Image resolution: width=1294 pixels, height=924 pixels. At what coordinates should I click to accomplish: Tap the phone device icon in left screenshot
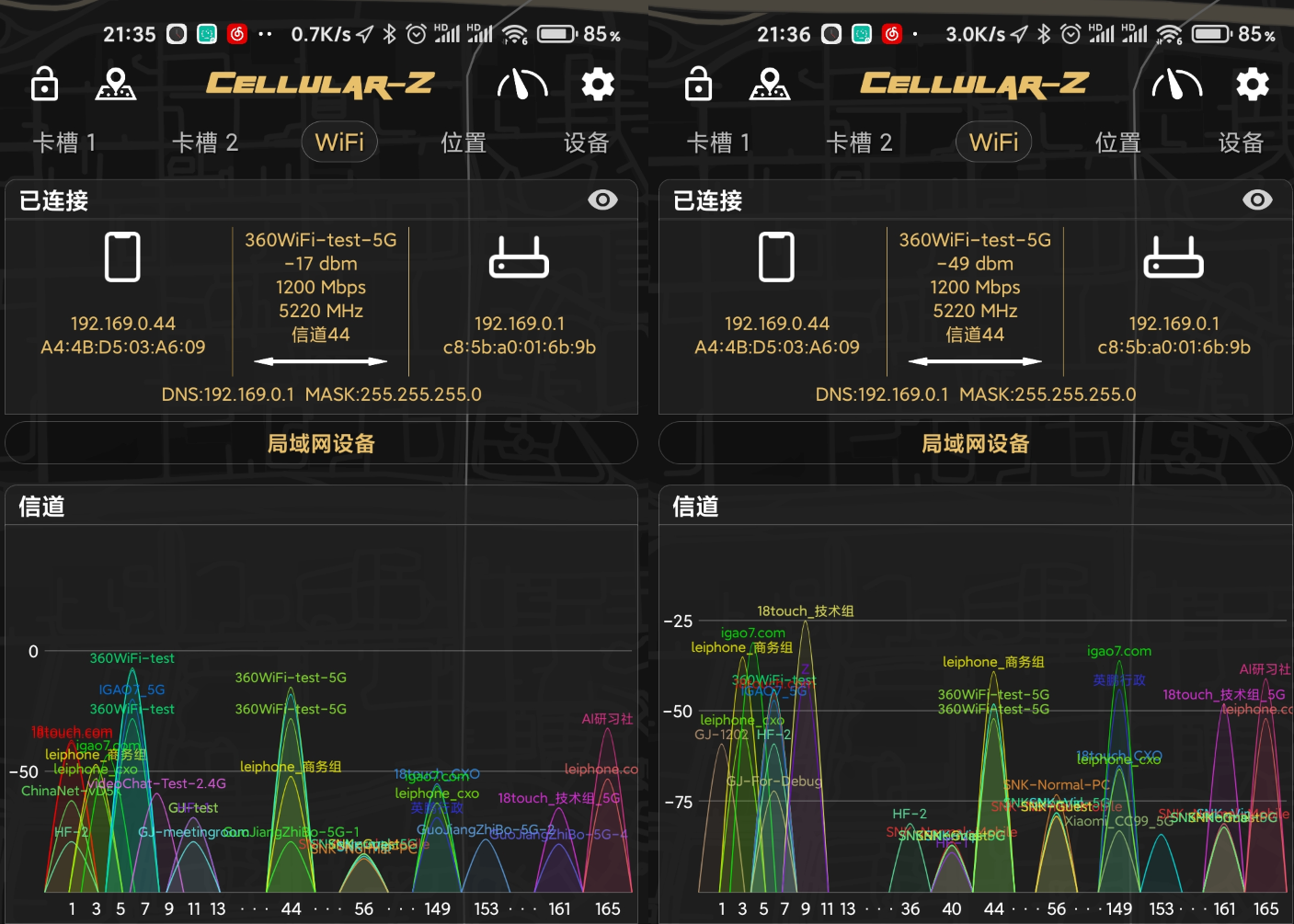(x=122, y=257)
